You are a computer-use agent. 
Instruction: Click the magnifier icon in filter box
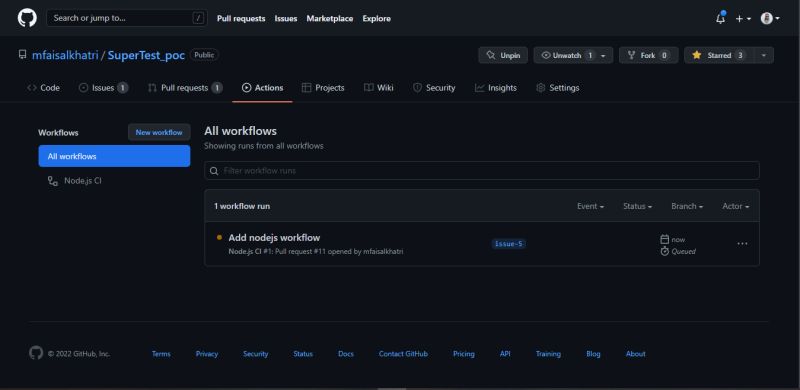[214, 170]
